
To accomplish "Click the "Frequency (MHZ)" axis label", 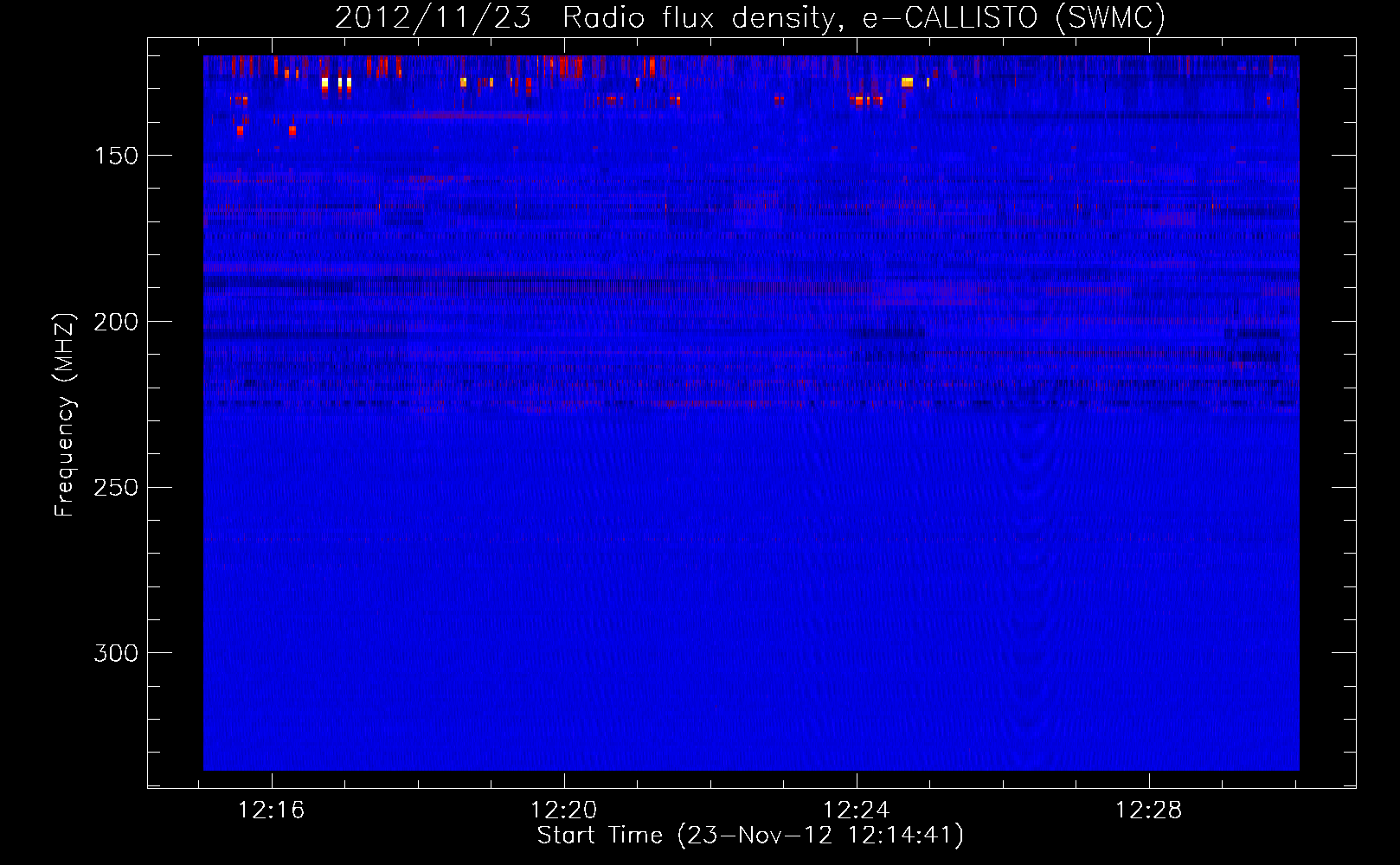I will point(65,414).
